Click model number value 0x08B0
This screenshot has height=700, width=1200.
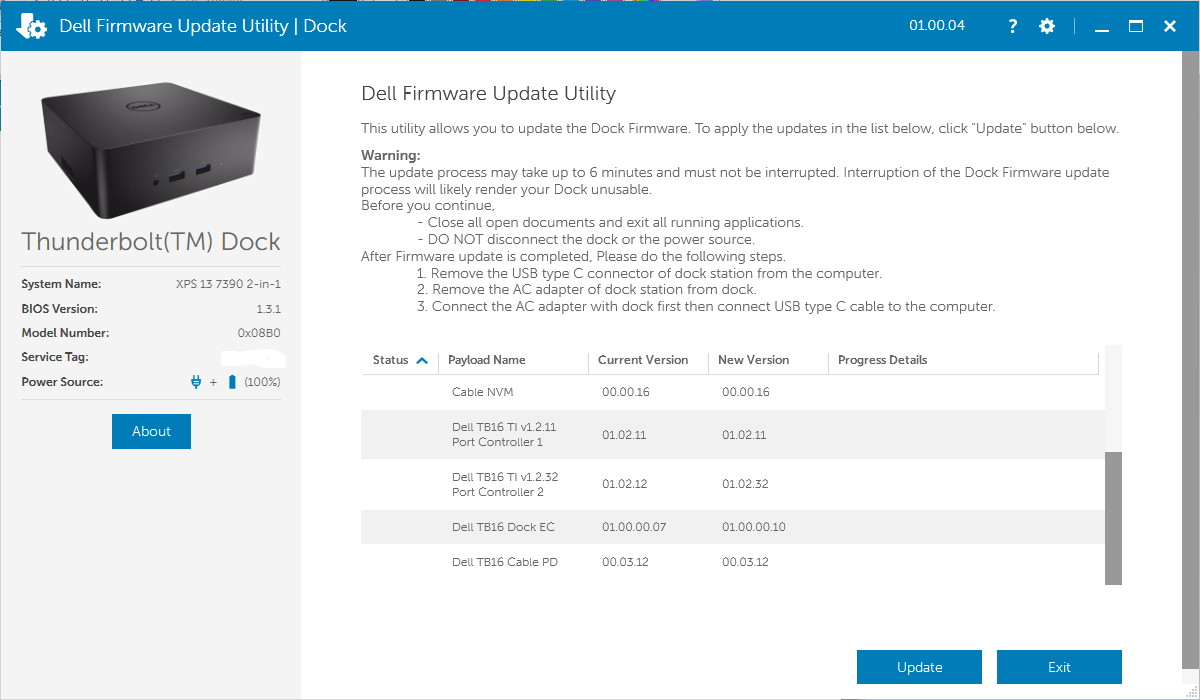coord(259,333)
